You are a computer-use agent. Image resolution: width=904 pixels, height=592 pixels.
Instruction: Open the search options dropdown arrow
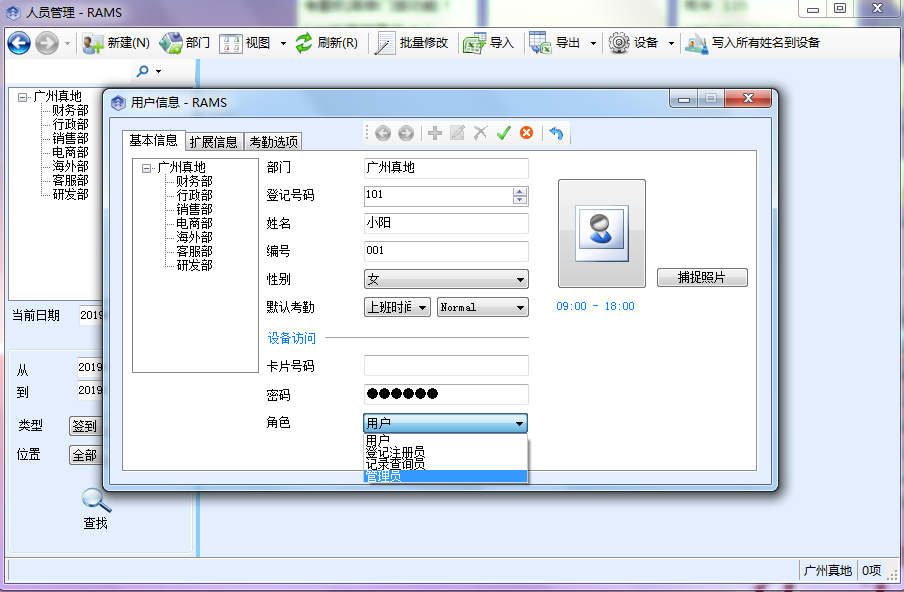[x=159, y=71]
